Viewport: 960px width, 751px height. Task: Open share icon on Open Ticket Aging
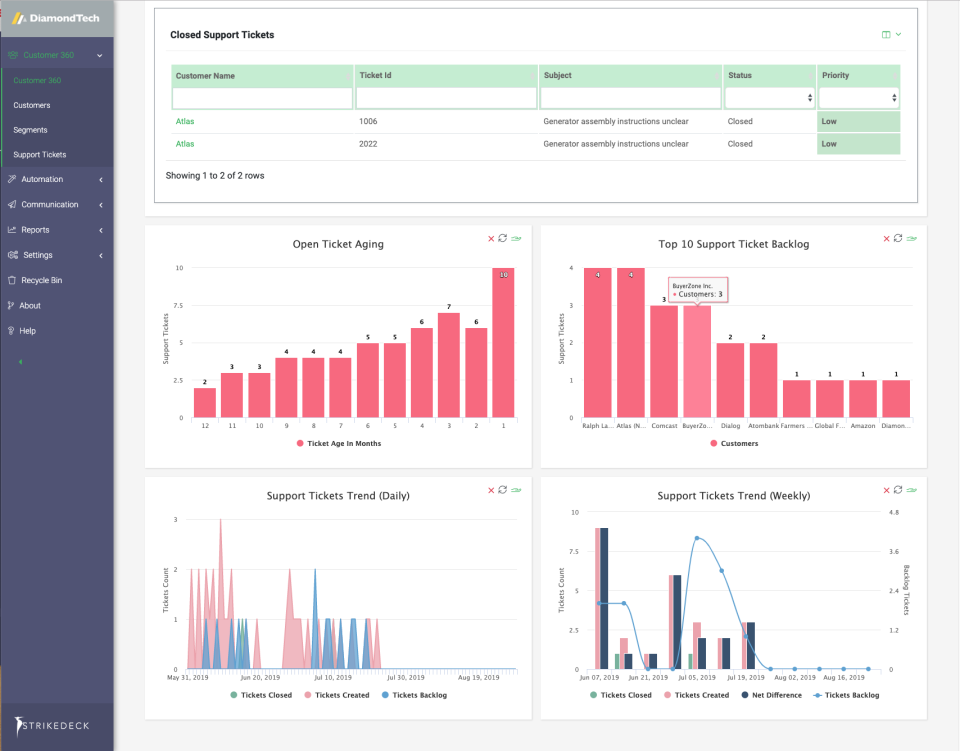pos(516,239)
